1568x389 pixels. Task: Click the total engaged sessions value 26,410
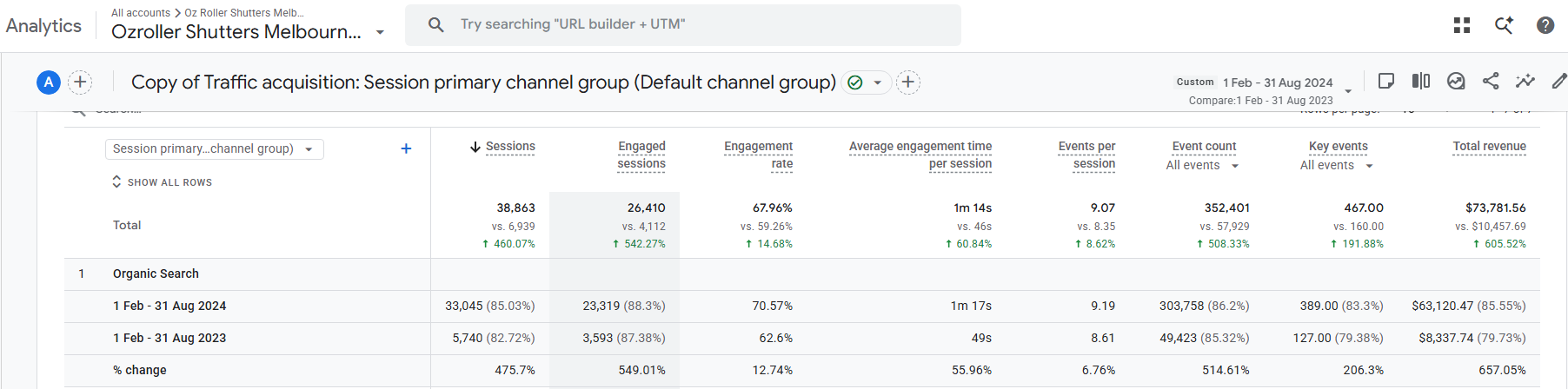pyautogui.click(x=646, y=208)
